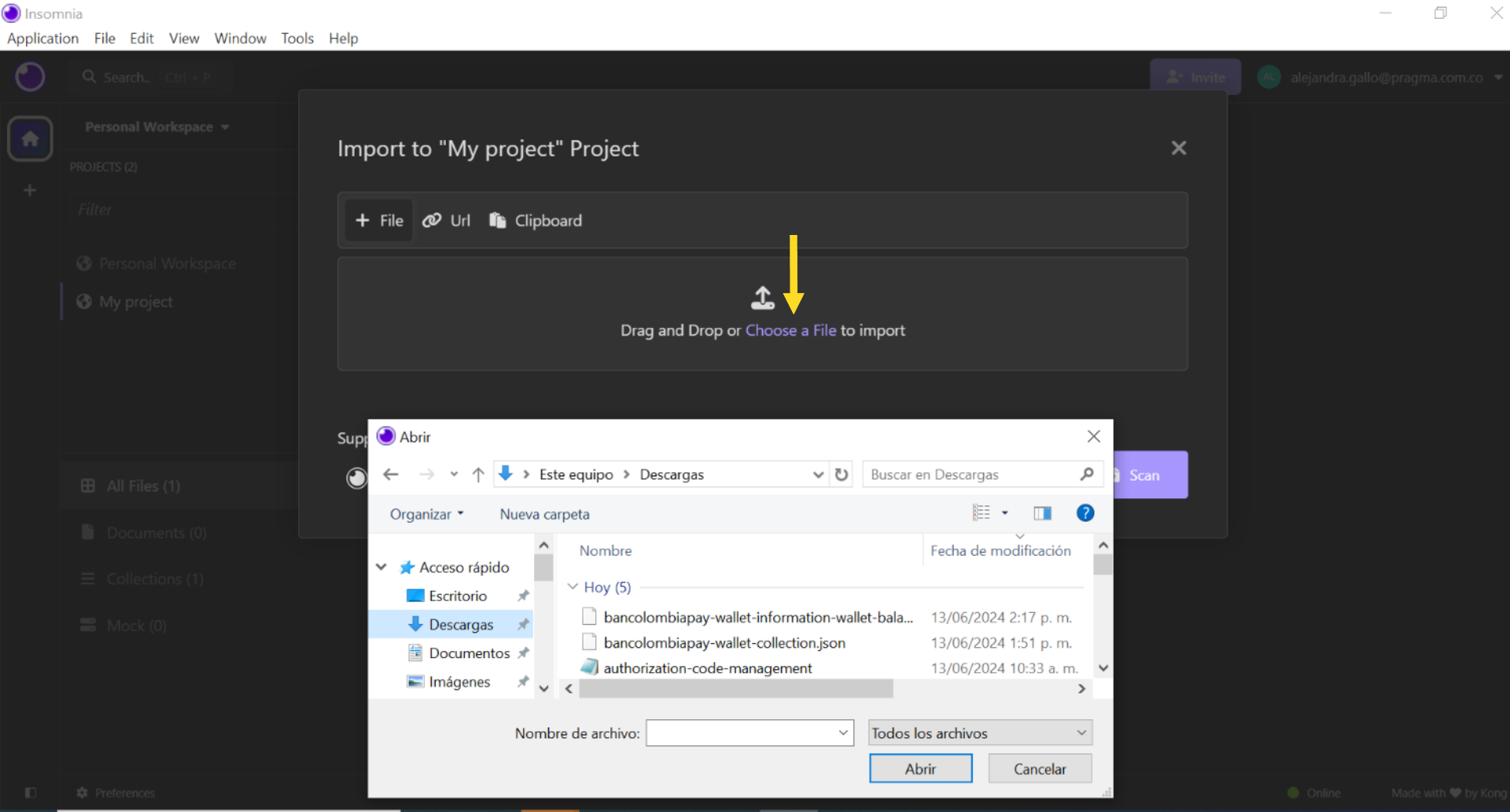Open the Organizar dropdown
The width and height of the screenshot is (1510, 812).
[x=427, y=514]
